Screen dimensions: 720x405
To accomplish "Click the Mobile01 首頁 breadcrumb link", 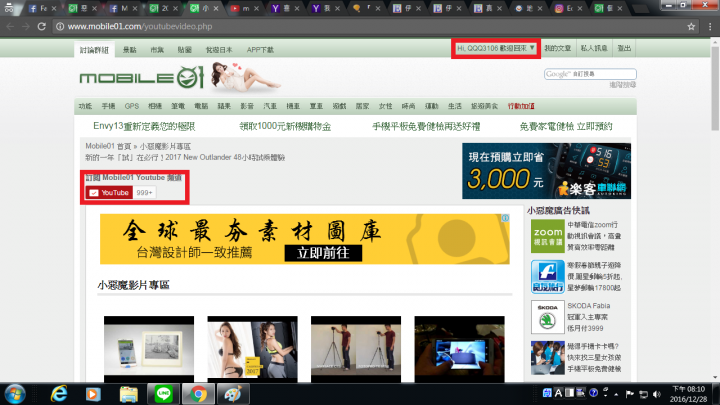I will (108, 146).
